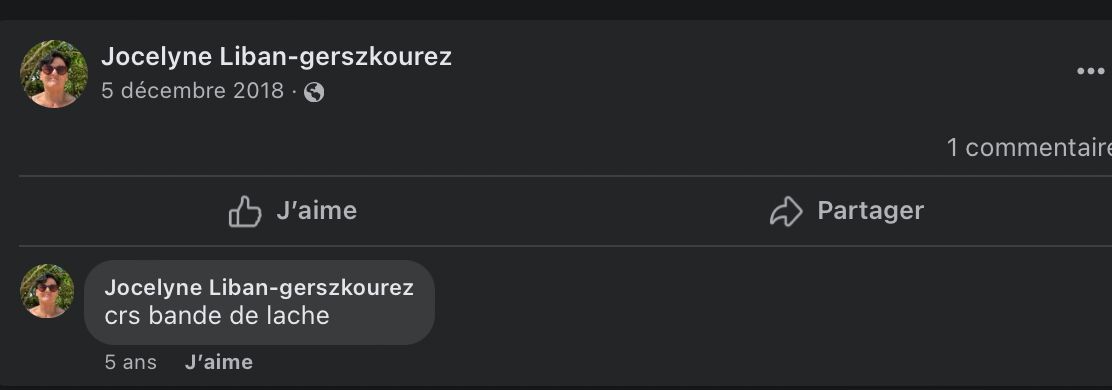1112x390 pixels.
Task: Click the commenter's name in the comment bubble
Action: coord(259,287)
